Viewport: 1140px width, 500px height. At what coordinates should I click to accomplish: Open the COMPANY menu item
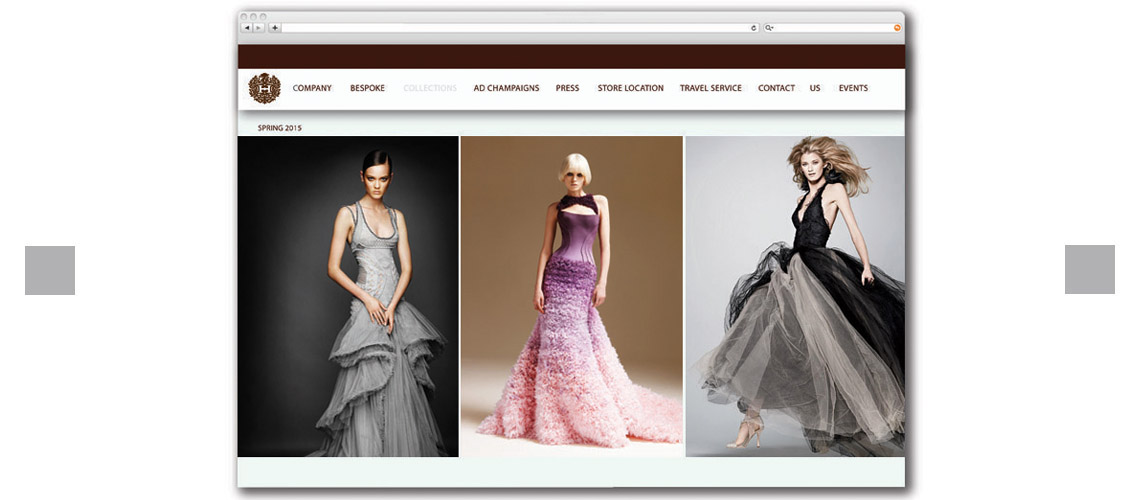312,88
